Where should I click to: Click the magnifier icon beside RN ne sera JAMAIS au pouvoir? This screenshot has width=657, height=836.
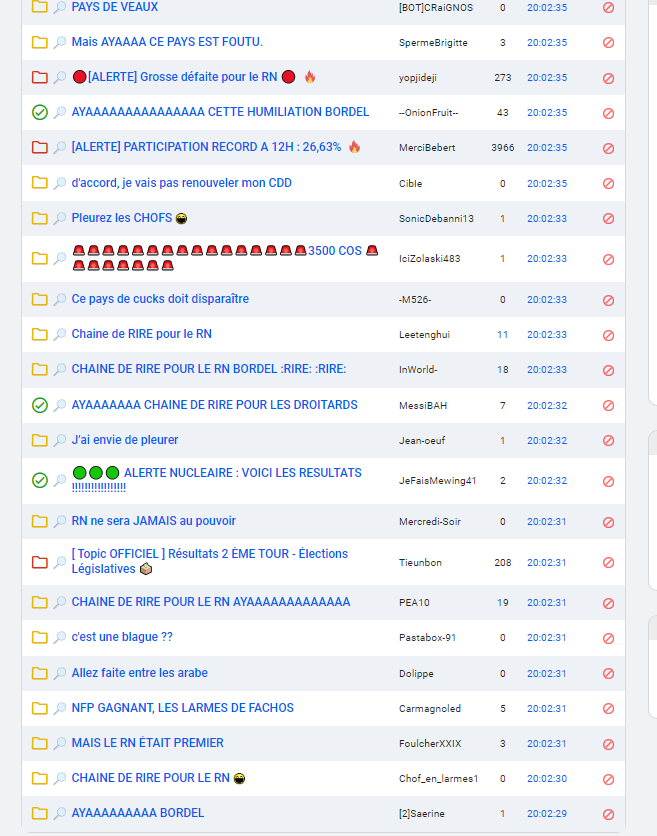coord(60,522)
